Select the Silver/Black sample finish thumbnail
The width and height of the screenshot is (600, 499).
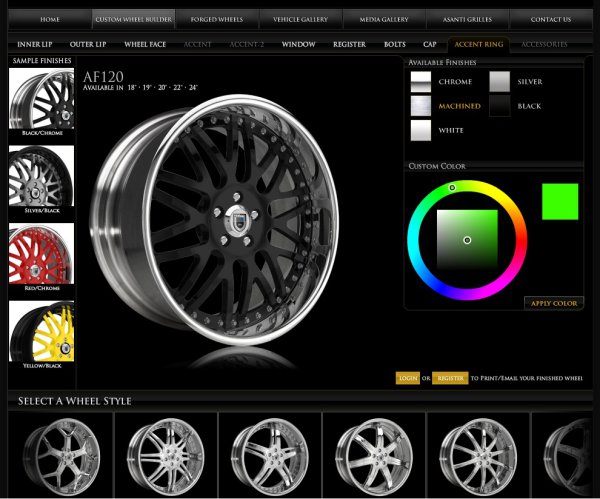tap(41, 178)
